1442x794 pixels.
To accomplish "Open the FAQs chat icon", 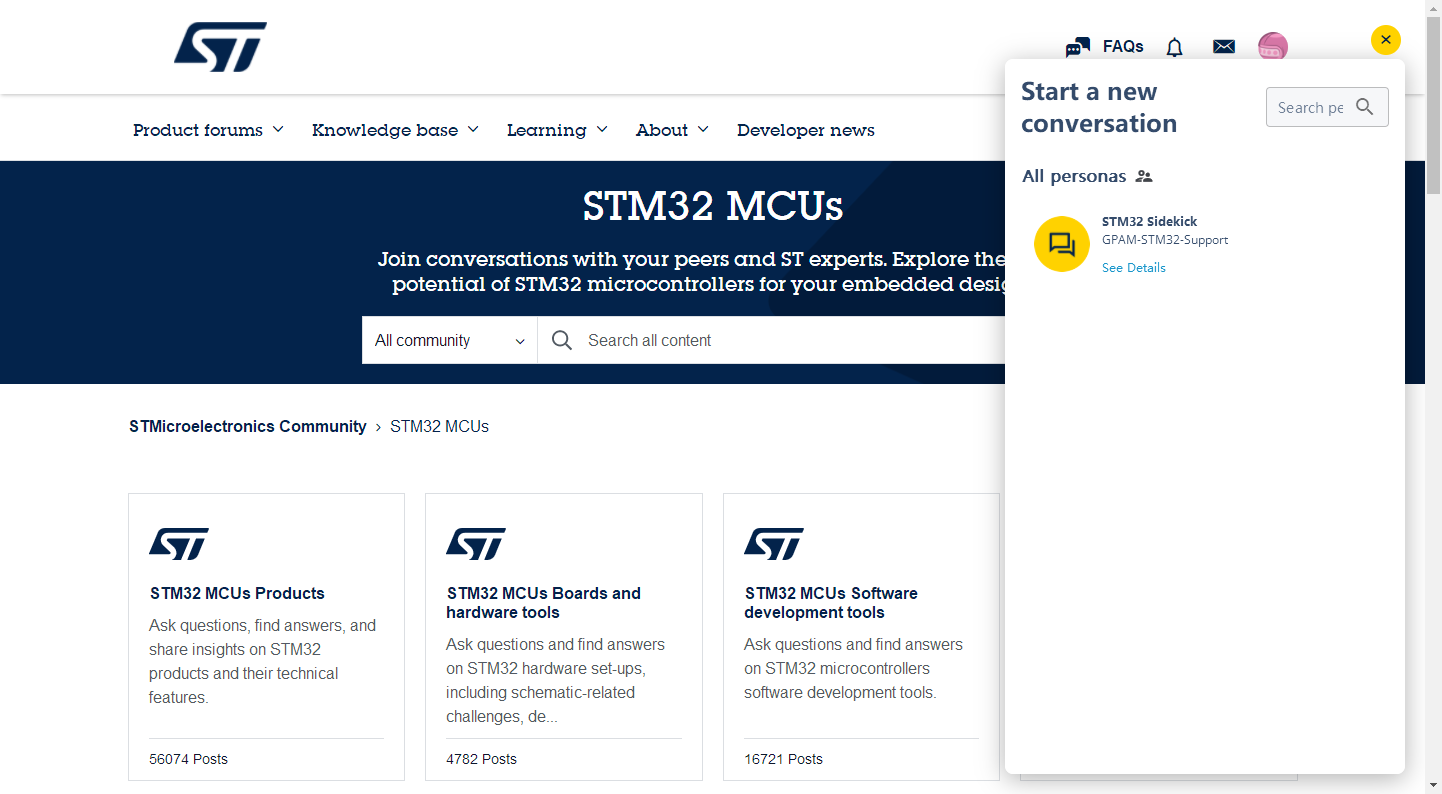I will [x=1078, y=47].
